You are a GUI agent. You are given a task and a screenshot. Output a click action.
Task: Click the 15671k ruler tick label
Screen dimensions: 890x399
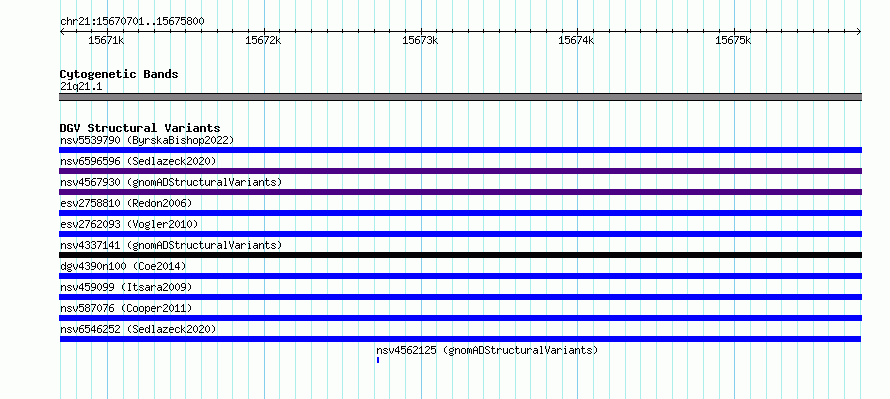pyautogui.click(x=107, y=40)
